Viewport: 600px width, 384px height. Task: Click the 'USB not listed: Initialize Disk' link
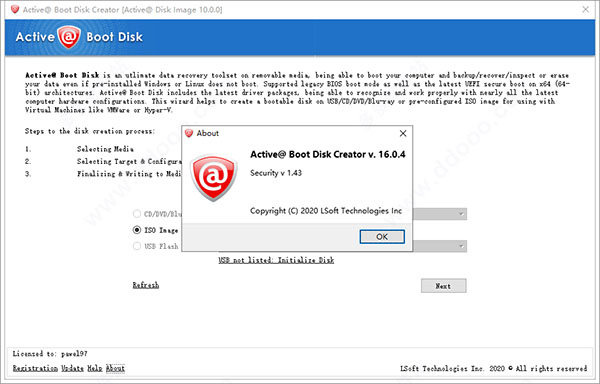pos(276,260)
